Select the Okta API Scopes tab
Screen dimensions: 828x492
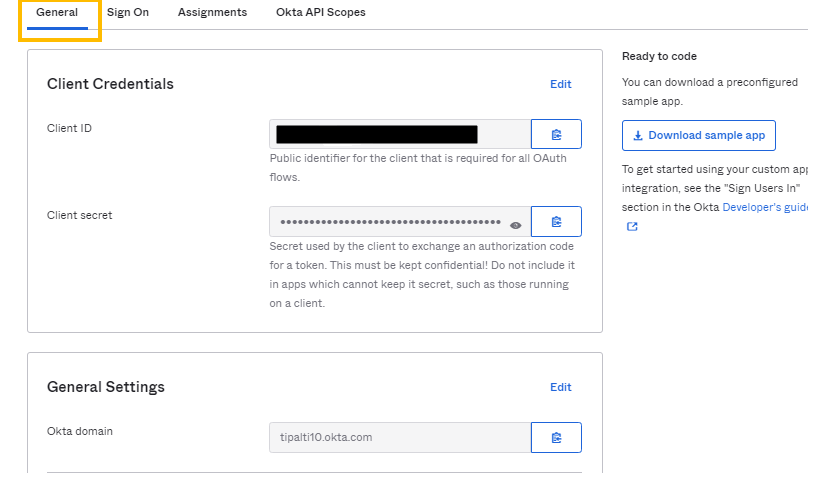coord(320,13)
